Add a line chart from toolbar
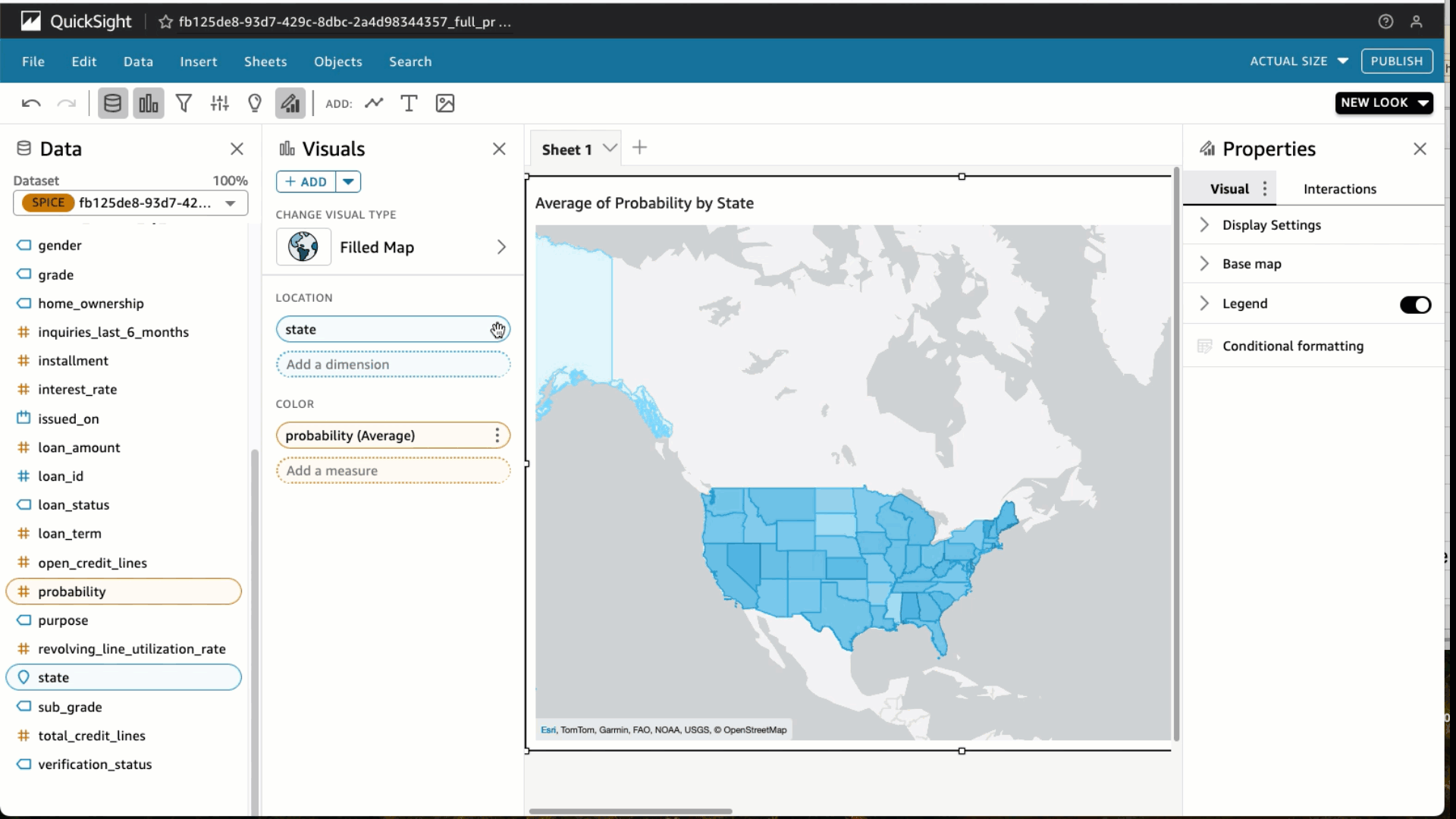This screenshot has height=819, width=1456. pyautogui.click(x=374, y=103)
